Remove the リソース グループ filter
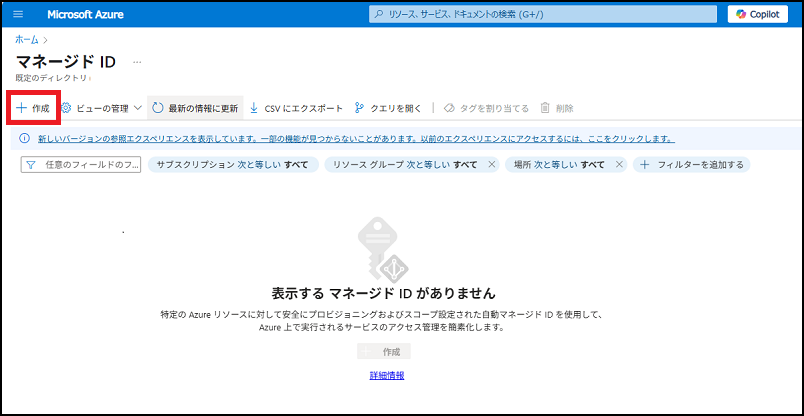The height and width of the screenshot is (416, 804). 491,165
